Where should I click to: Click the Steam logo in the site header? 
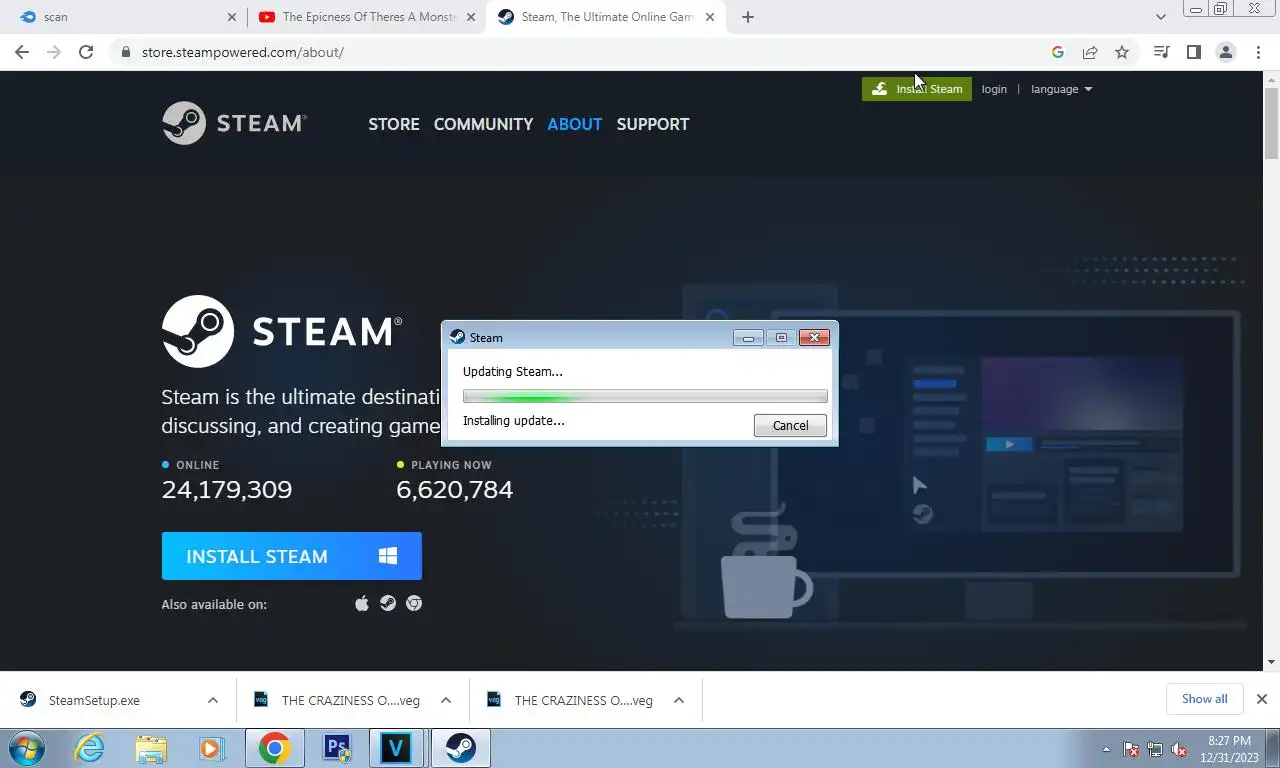[234, 123]
